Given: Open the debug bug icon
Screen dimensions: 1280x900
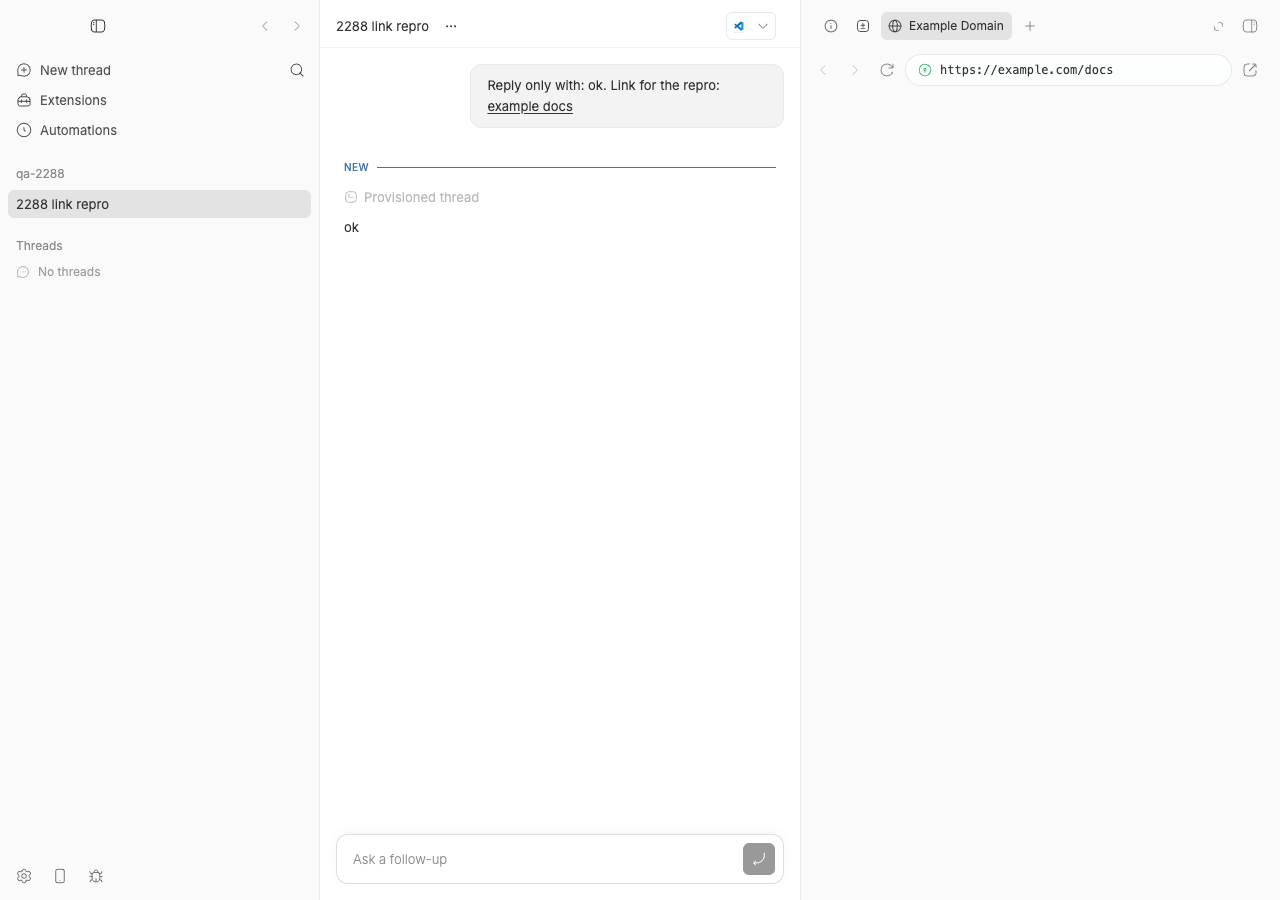Looking at the screenshot, I should coord(96,876).
